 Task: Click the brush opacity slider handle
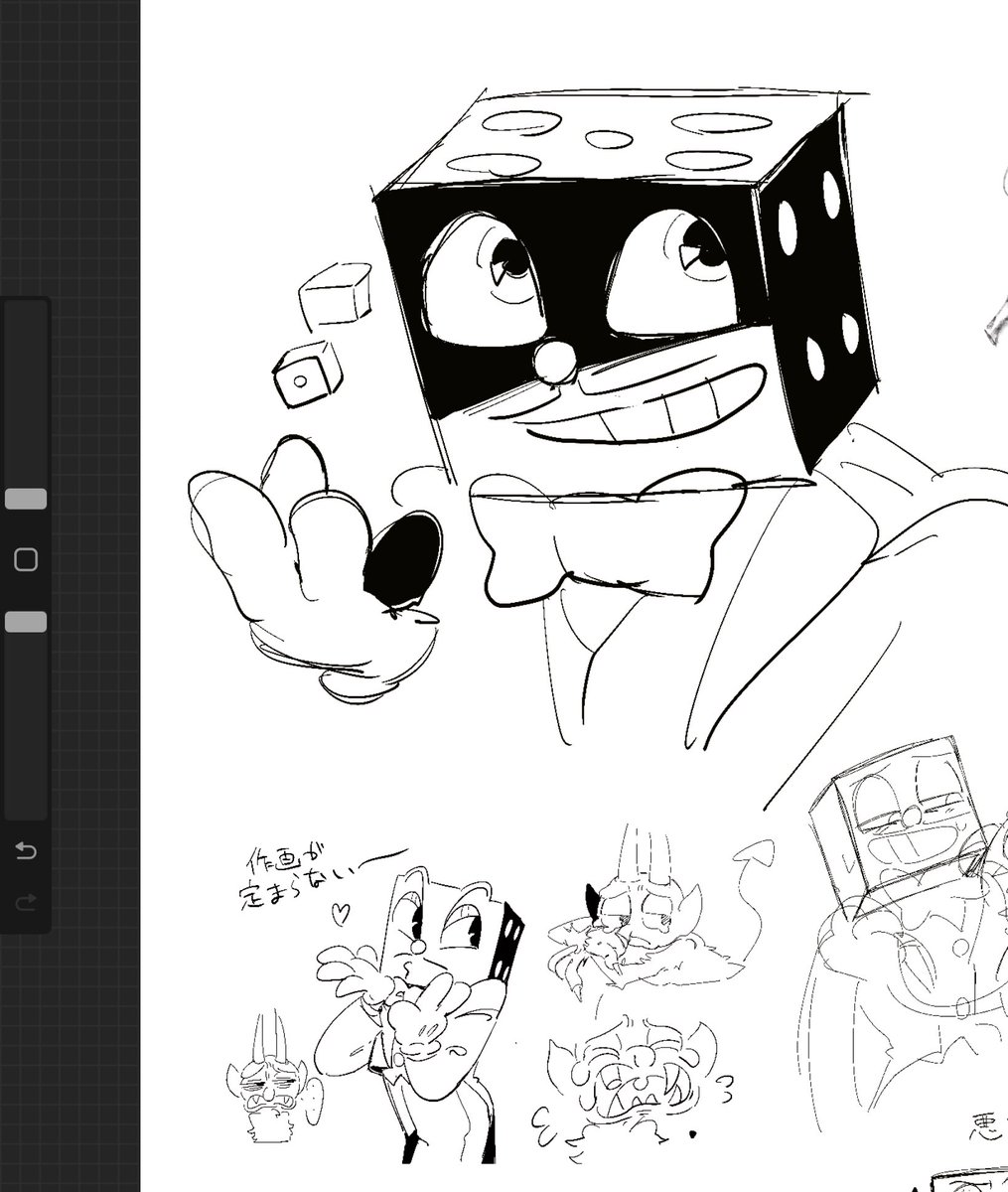pos(26,622)
